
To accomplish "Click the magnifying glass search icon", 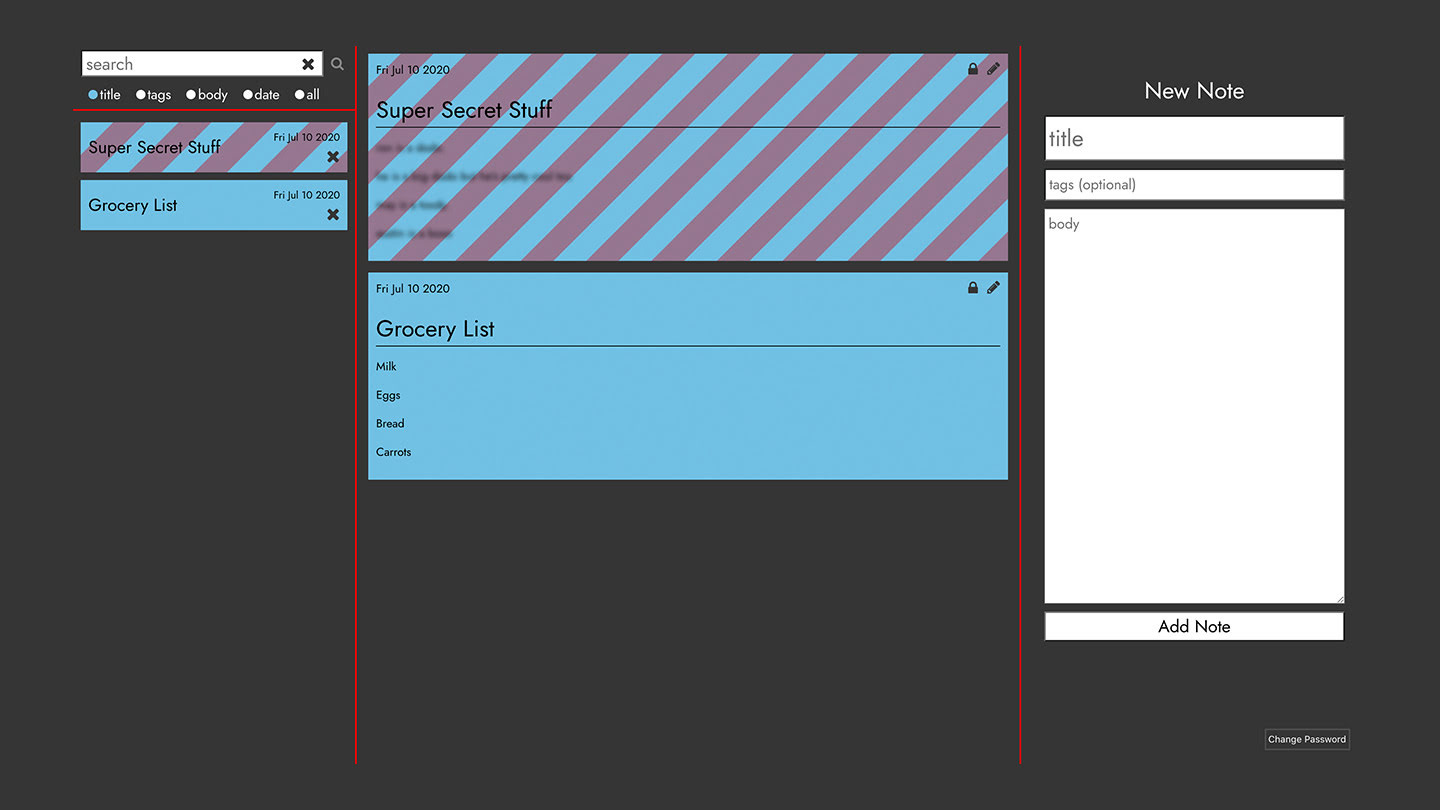I will tap(337, 64).
